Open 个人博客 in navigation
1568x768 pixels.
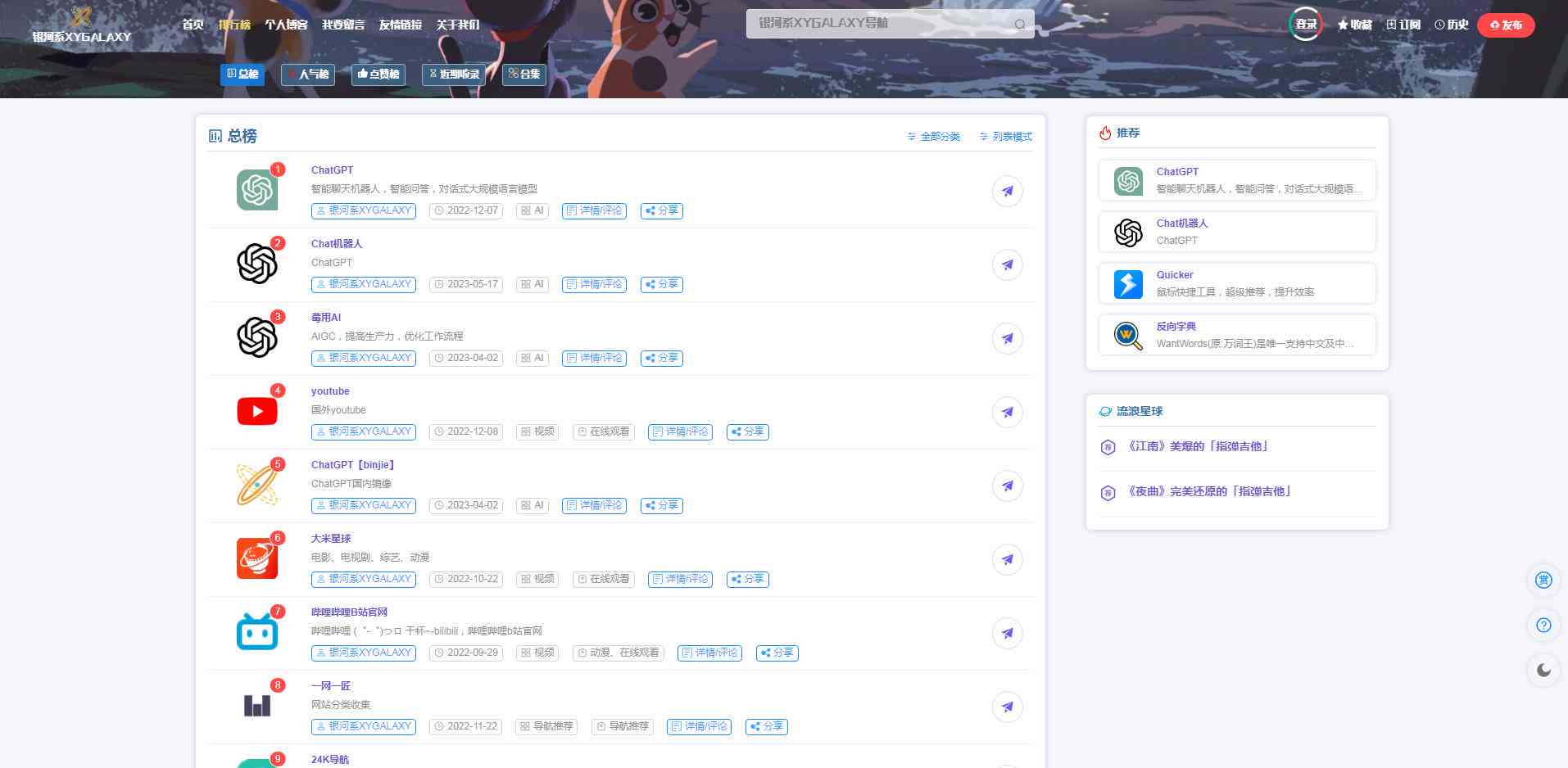(x=286, y=25)
